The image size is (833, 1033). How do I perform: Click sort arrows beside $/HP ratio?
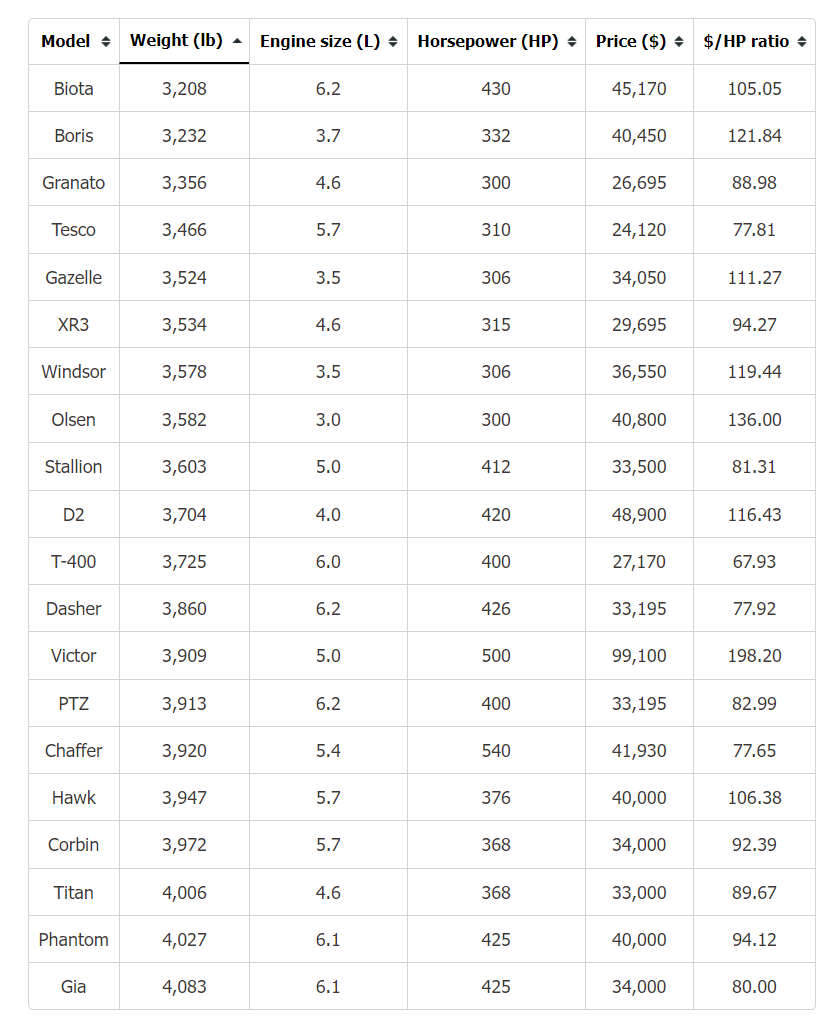point(801,42)
